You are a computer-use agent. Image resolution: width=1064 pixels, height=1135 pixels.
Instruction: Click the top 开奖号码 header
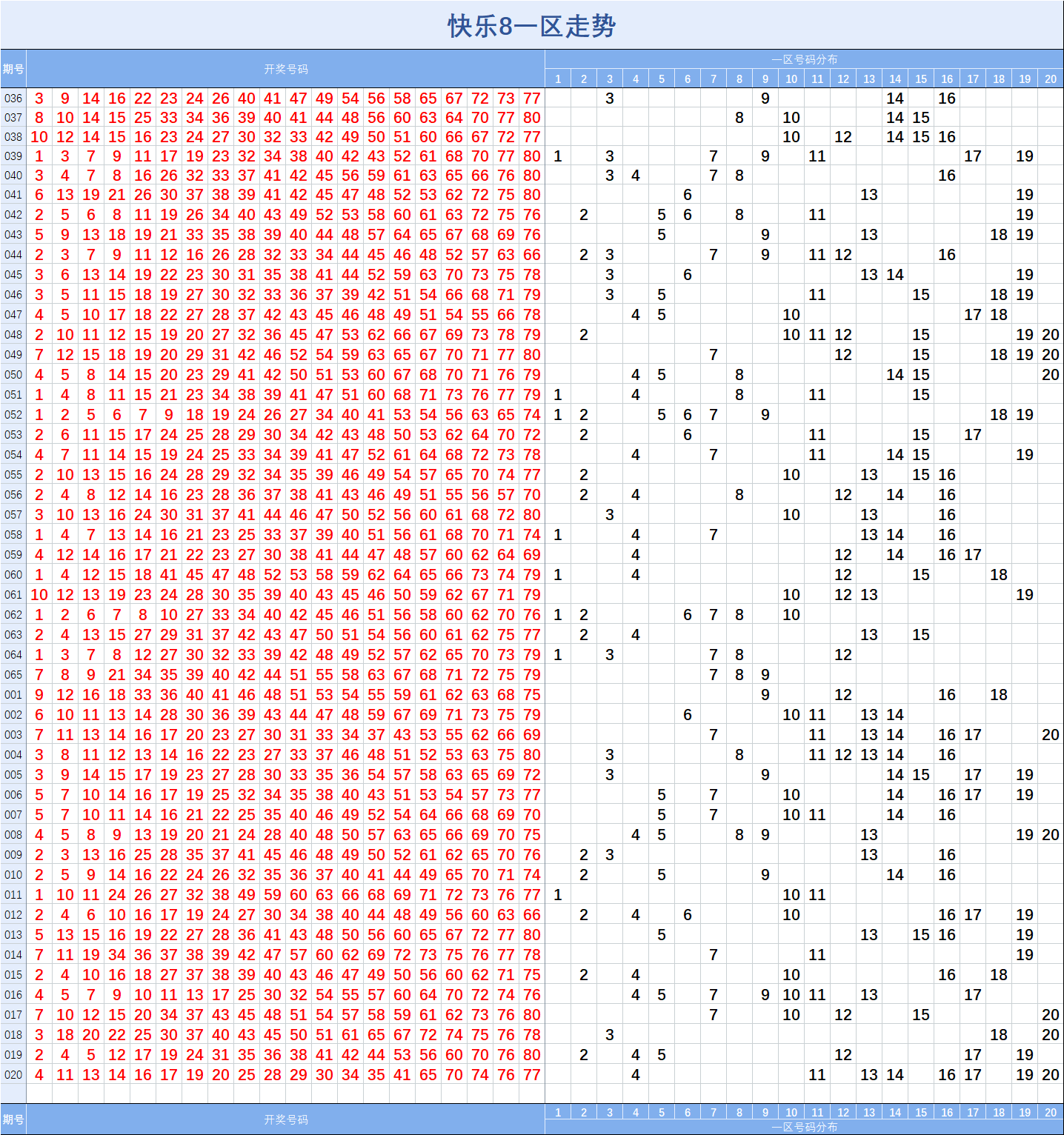point(285,69)
